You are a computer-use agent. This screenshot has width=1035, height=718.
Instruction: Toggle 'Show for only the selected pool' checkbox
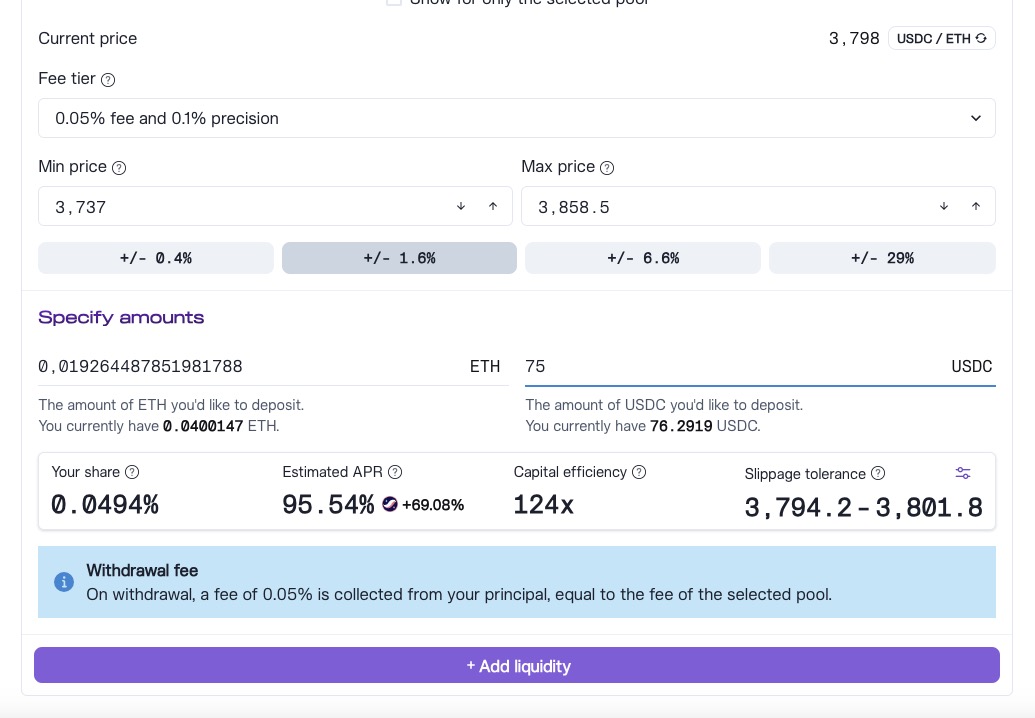coord(394,2)
